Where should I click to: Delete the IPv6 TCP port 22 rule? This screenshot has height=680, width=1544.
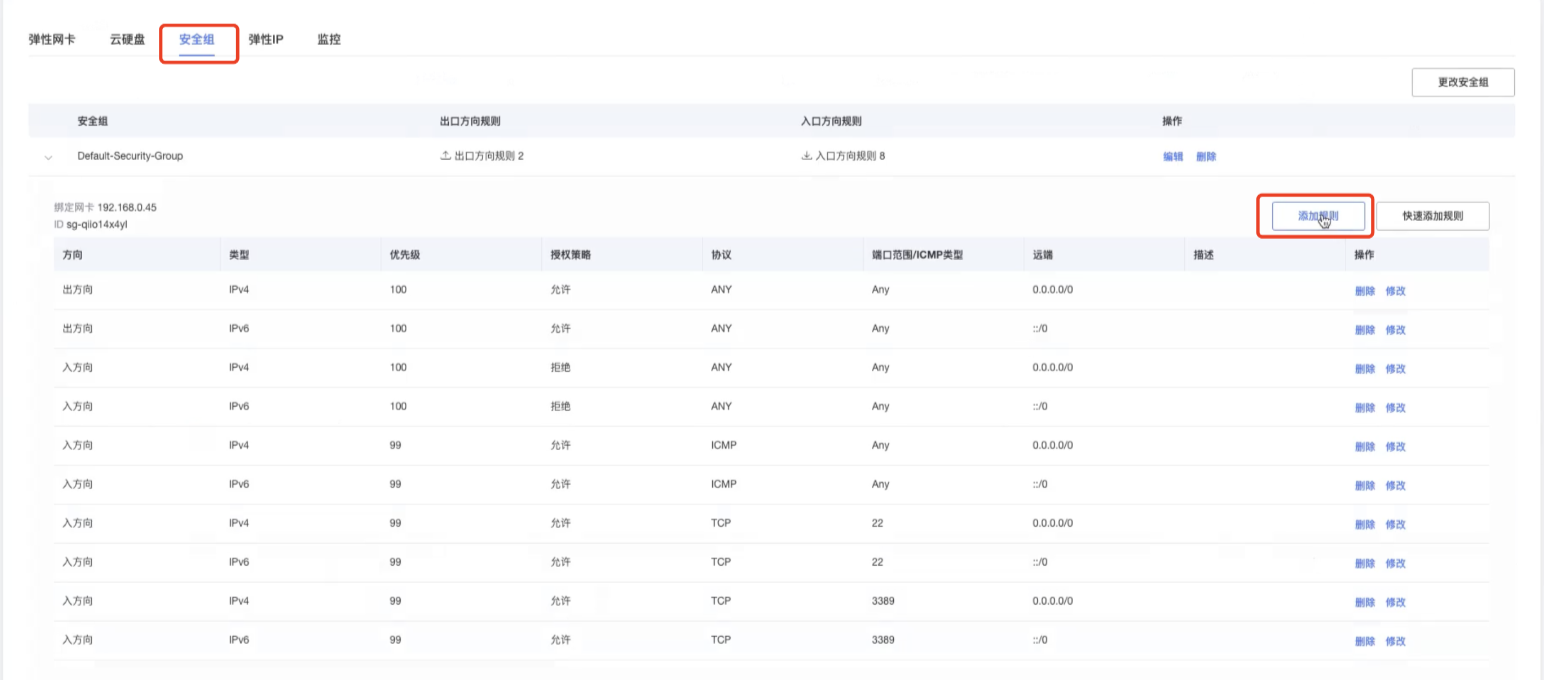(x=1365, y=564)
